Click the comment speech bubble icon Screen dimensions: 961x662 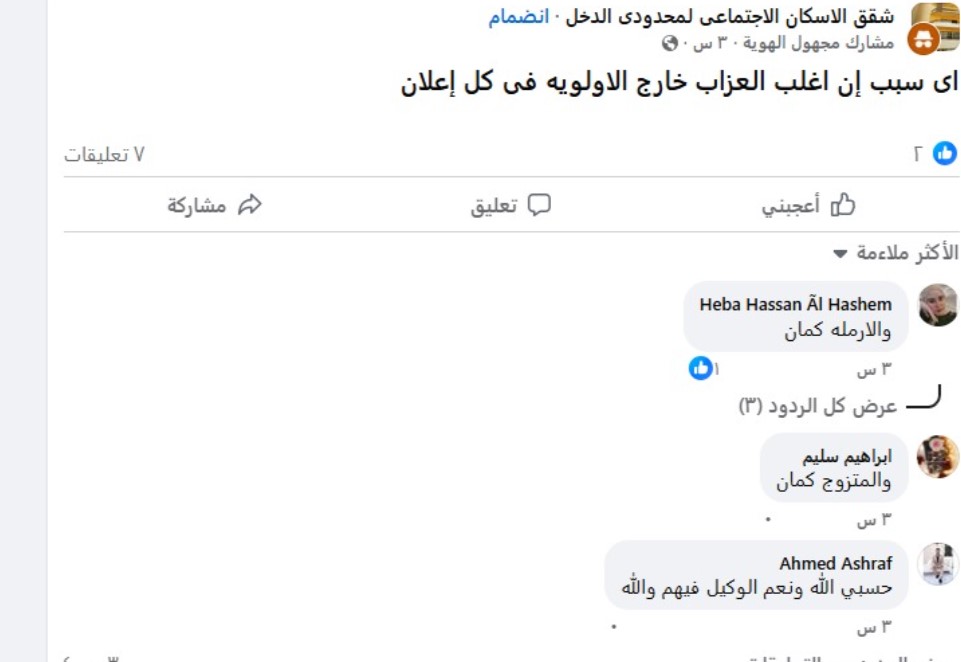539,205
